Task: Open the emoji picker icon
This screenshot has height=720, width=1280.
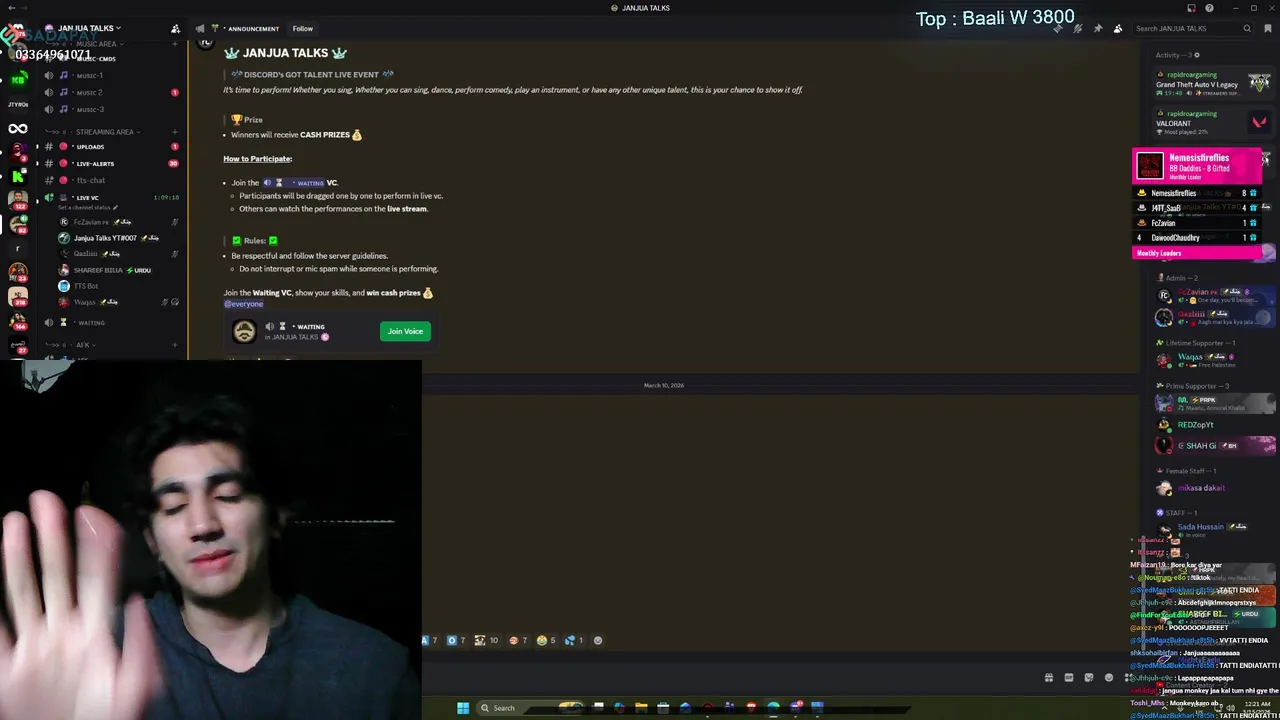Action: pos(1109,678)
